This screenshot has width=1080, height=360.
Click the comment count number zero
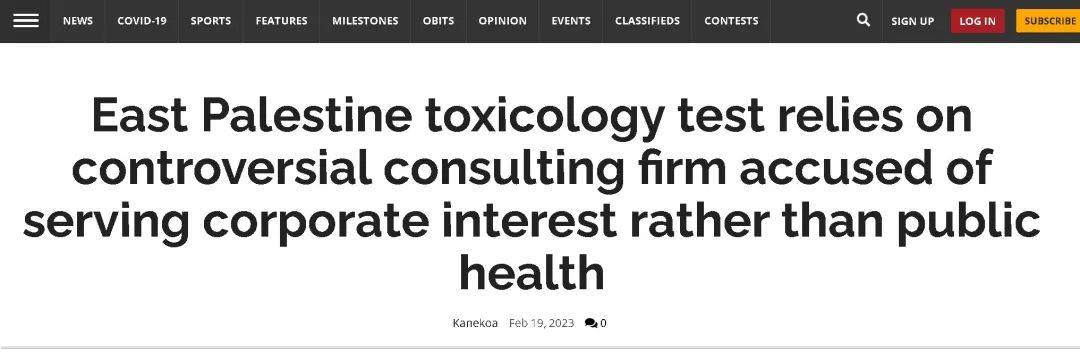pyautogui.click(x=603, y=323)
